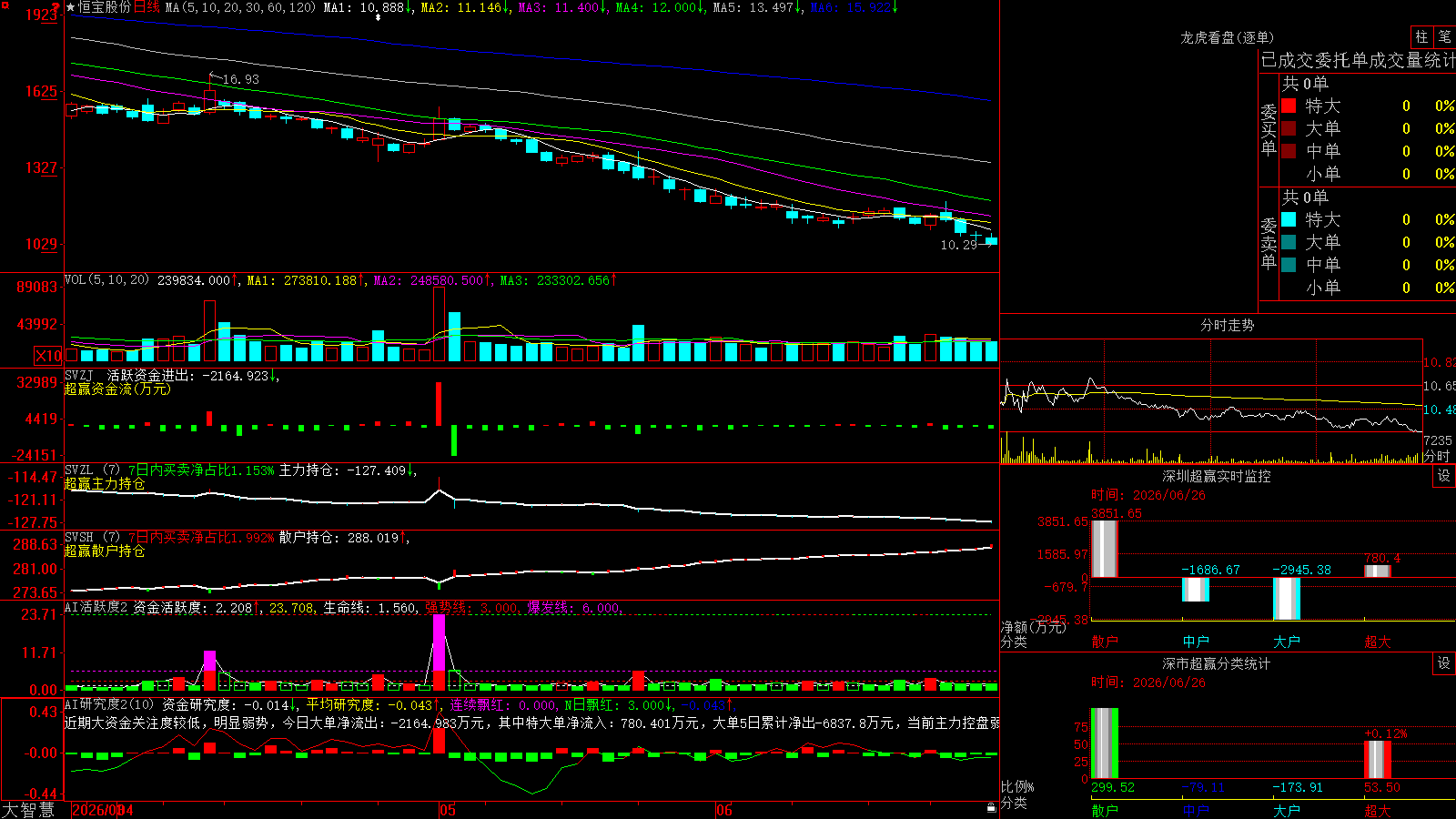Click the red 特大 swatch under 委买单
This screenshot has width=1456, height=819.
pos(1289,106)
